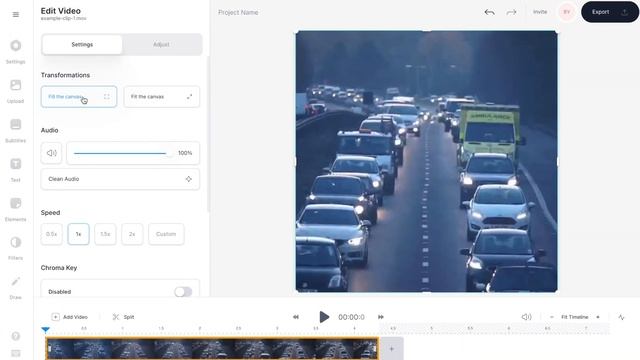Image resolution: width=640 pixels, height=360 pixels.
Task: Select the Draw tool in sidebar
Action: [x=16, y=288]
